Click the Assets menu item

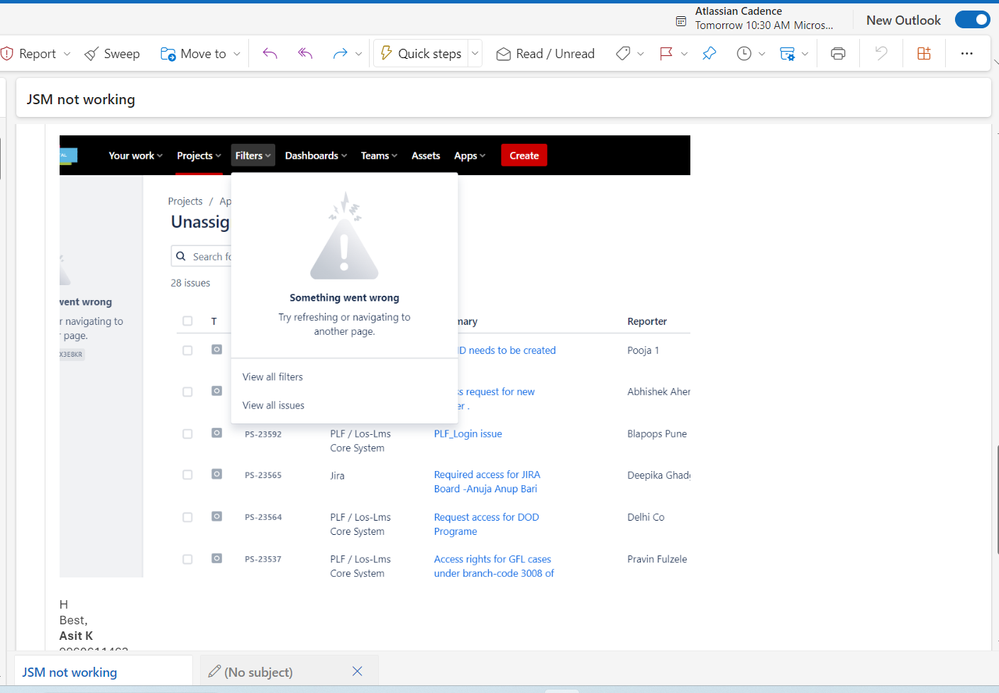426,155
